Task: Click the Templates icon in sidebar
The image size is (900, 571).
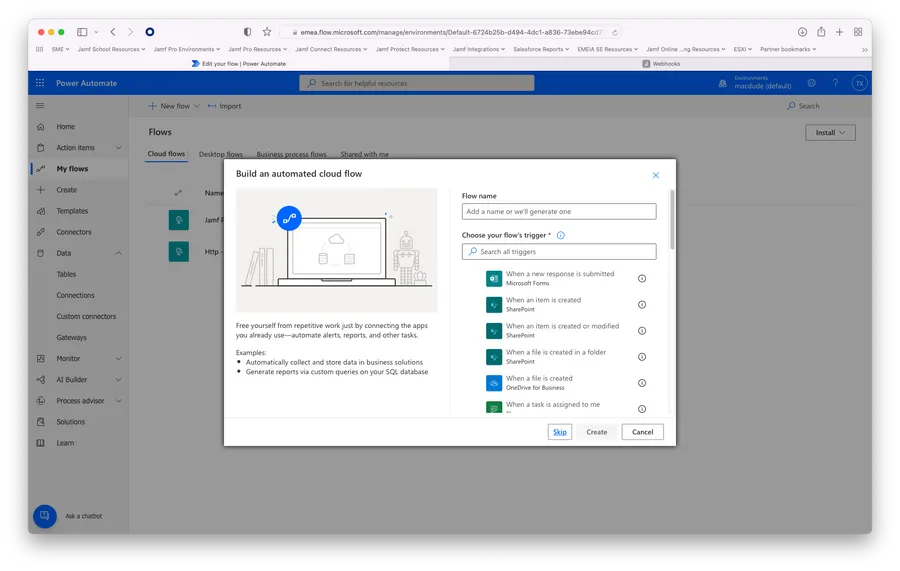Action: pyautogui.click(x=40, y=211)
